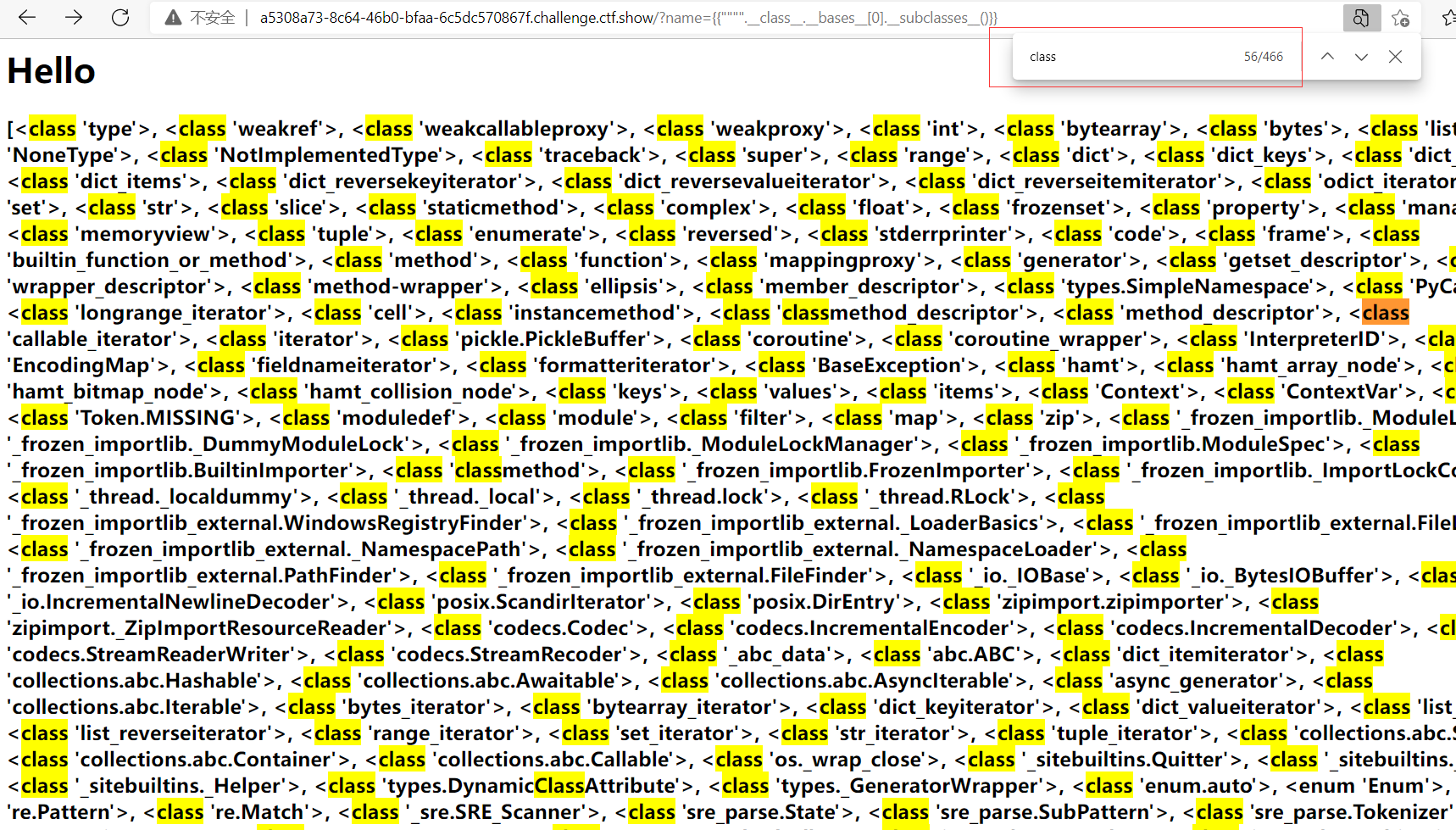The image size is (1456, 830).
Task: Jump to the next search match
Action: 1361,57
